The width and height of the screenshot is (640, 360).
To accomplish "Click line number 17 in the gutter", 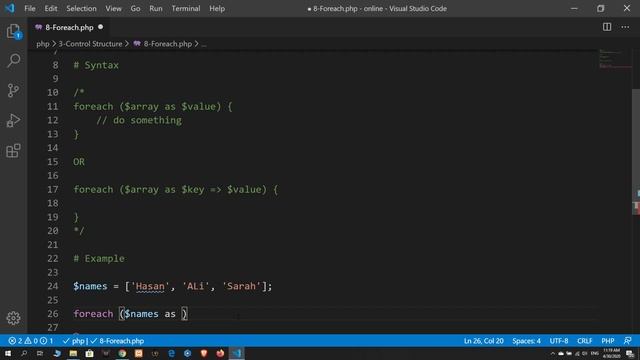I will point(53,189).
